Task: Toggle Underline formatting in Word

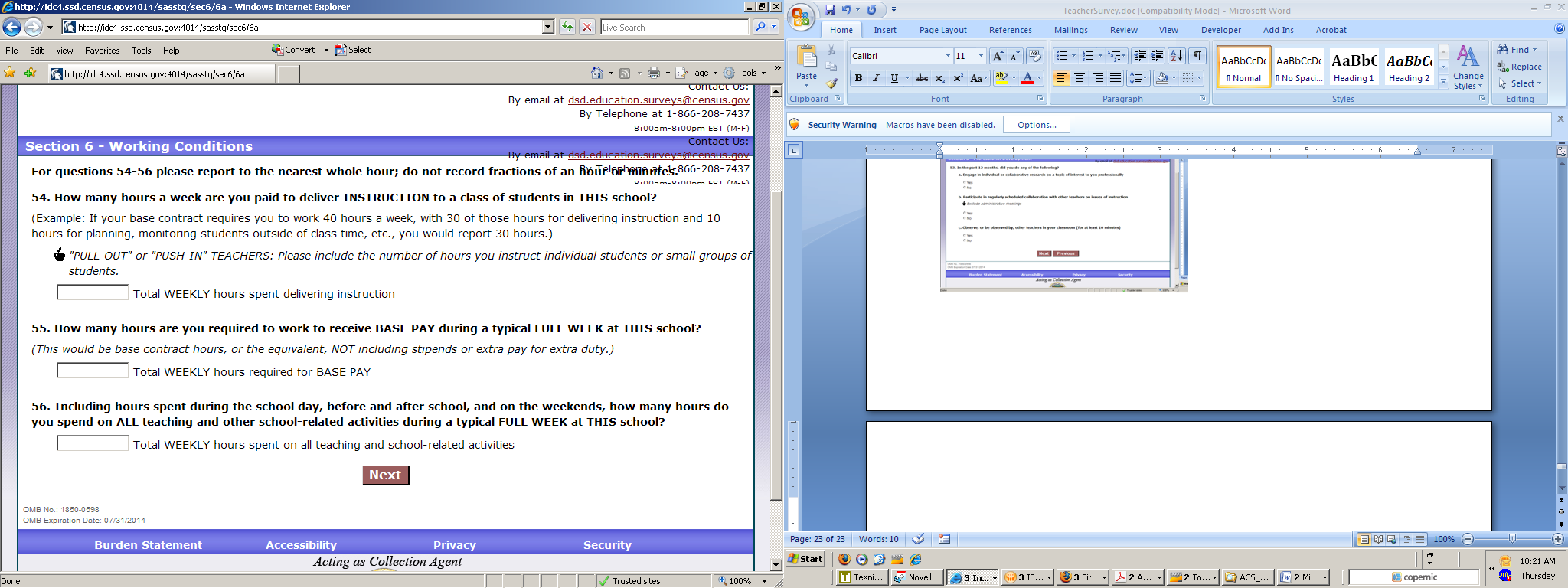Action: coord(893,78)
